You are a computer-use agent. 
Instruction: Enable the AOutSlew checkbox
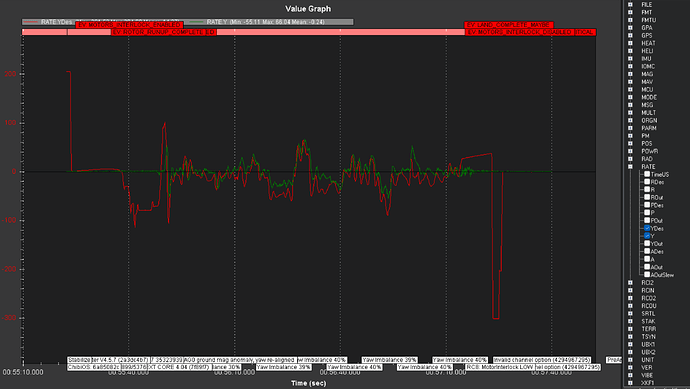(x=647, y=275)
